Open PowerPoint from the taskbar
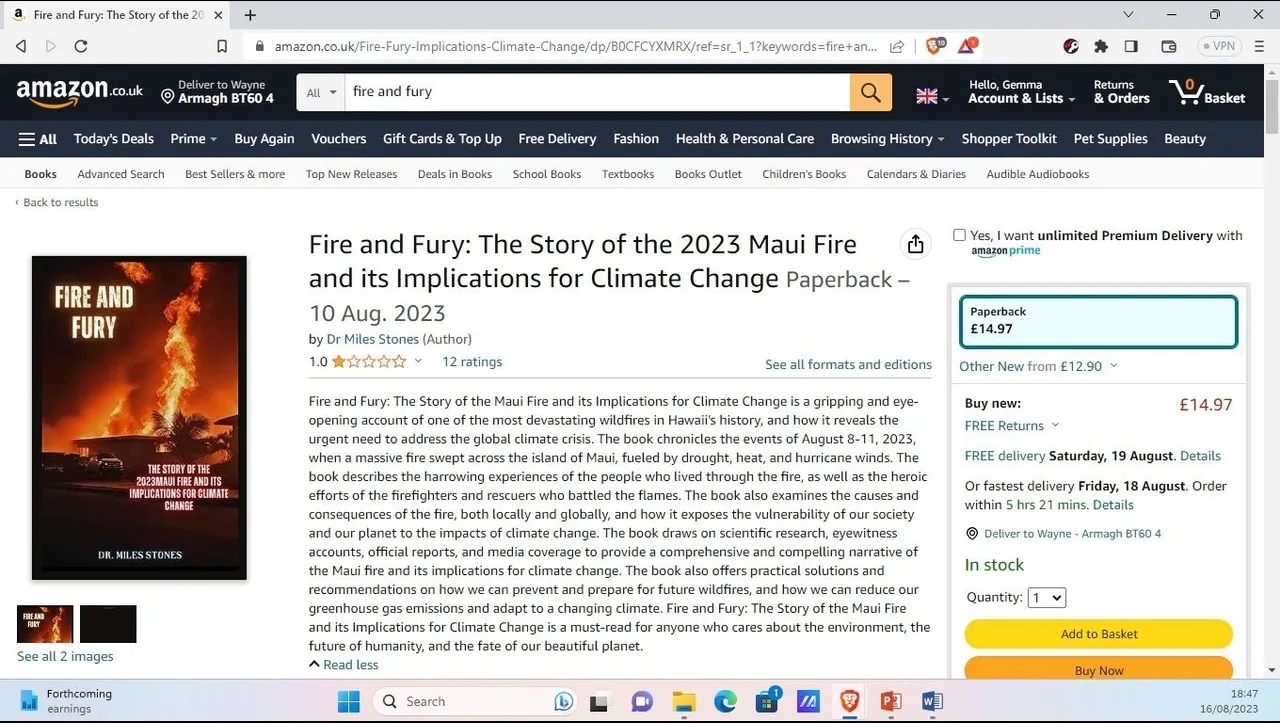The height and width of the screenshot is (723, 1280). click(x=891, y=701)
